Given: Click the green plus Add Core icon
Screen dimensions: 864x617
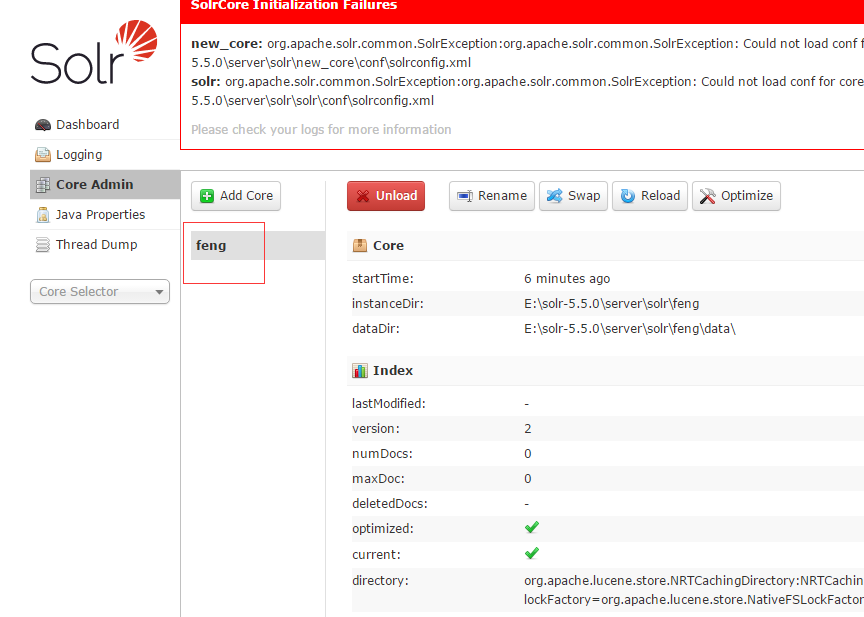Looking at the screenshot, I should pyautogui.click(x=207, y=196).
